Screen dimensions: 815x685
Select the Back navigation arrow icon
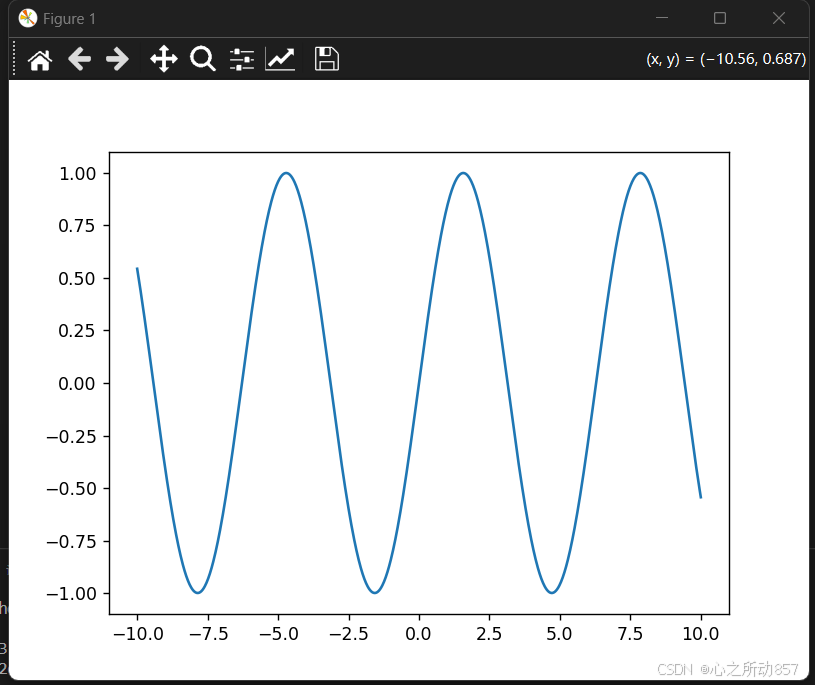(79, 59)
